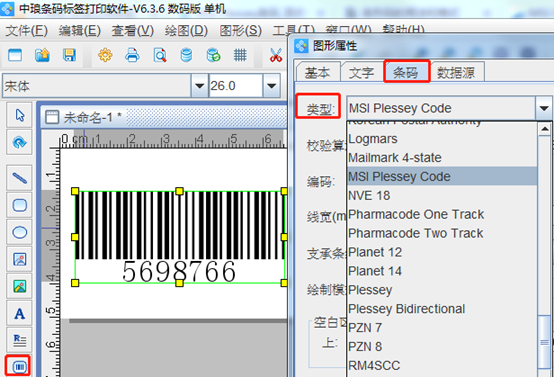Click the 图形属性 dialog logo icon

point(301,46)
